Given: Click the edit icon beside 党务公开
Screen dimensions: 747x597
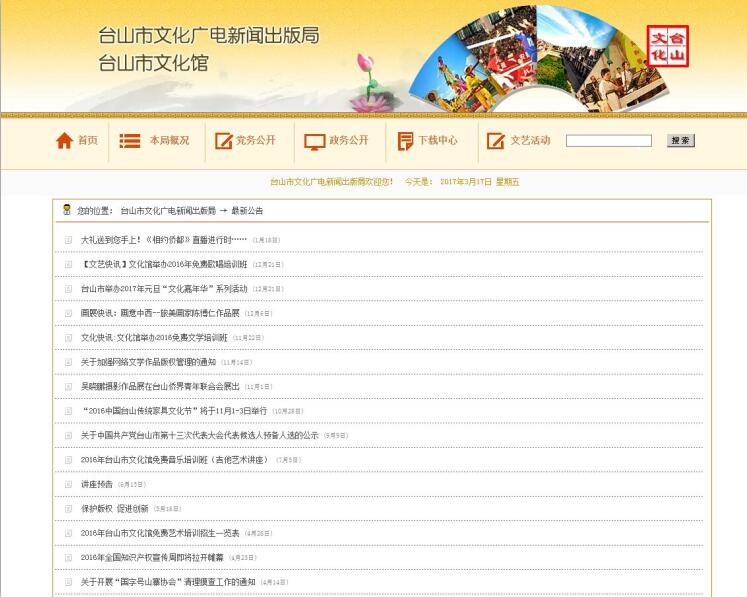Looking at the screenshot, I should tap(223, 141).
